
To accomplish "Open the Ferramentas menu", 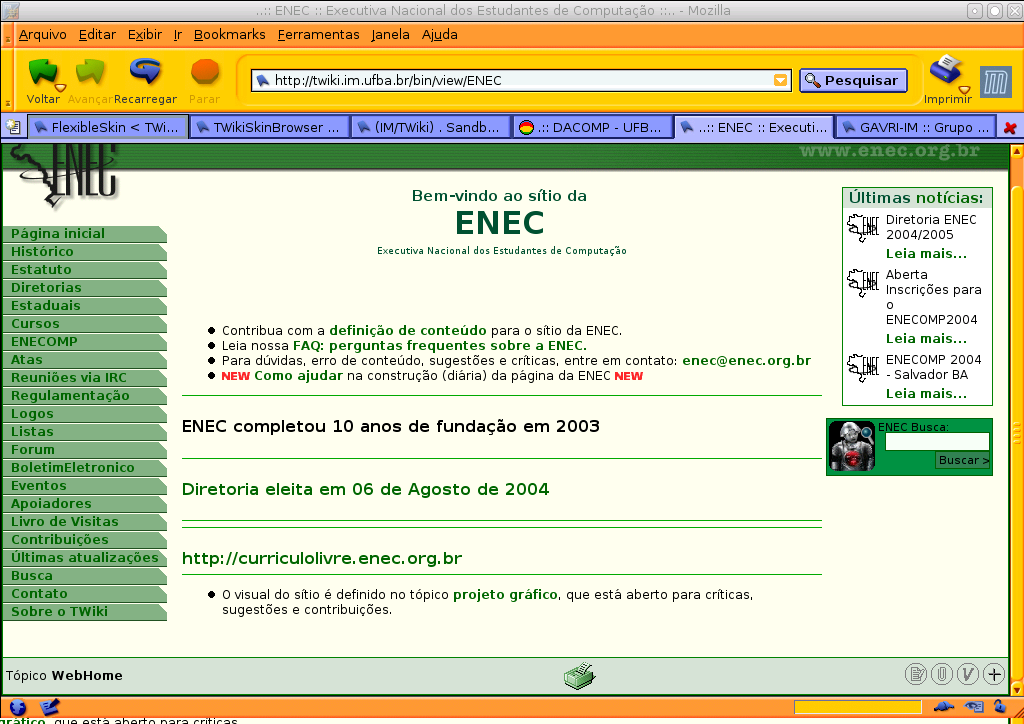I will pos(318,34).
